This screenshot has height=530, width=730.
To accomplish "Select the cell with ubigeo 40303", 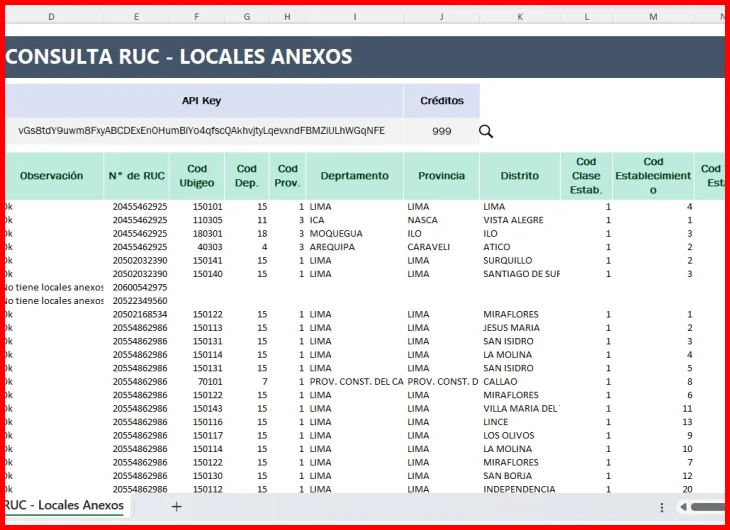I will tap(196, 247).
